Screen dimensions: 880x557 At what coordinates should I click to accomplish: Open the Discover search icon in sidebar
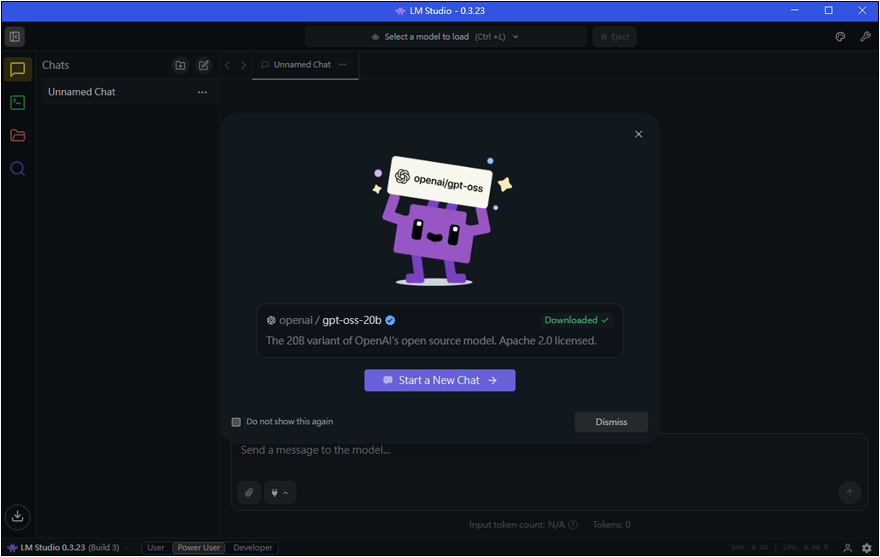17,168
